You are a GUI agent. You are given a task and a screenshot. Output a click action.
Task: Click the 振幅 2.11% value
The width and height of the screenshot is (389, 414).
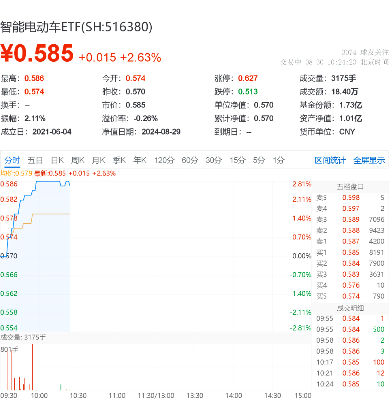click(x=35, y=118)
